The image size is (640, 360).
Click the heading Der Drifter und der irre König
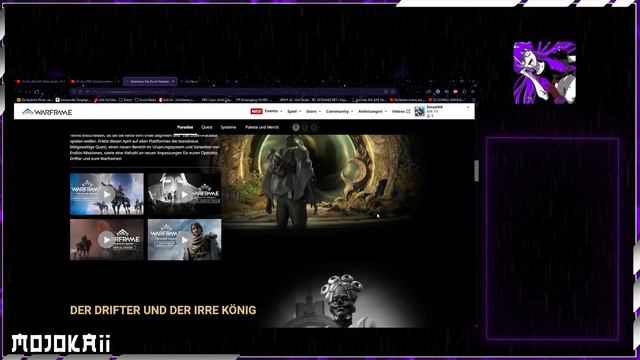click(163, 310)
